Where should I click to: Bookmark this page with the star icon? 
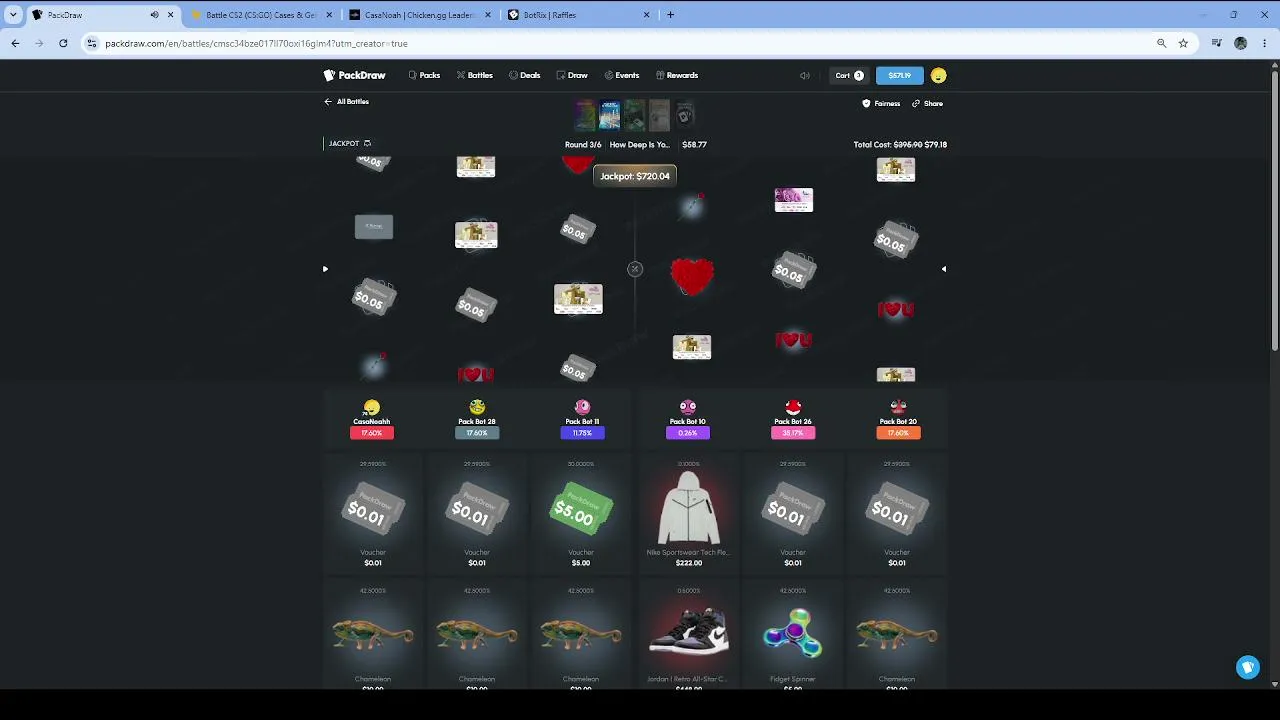click(x=1183, y=43)
